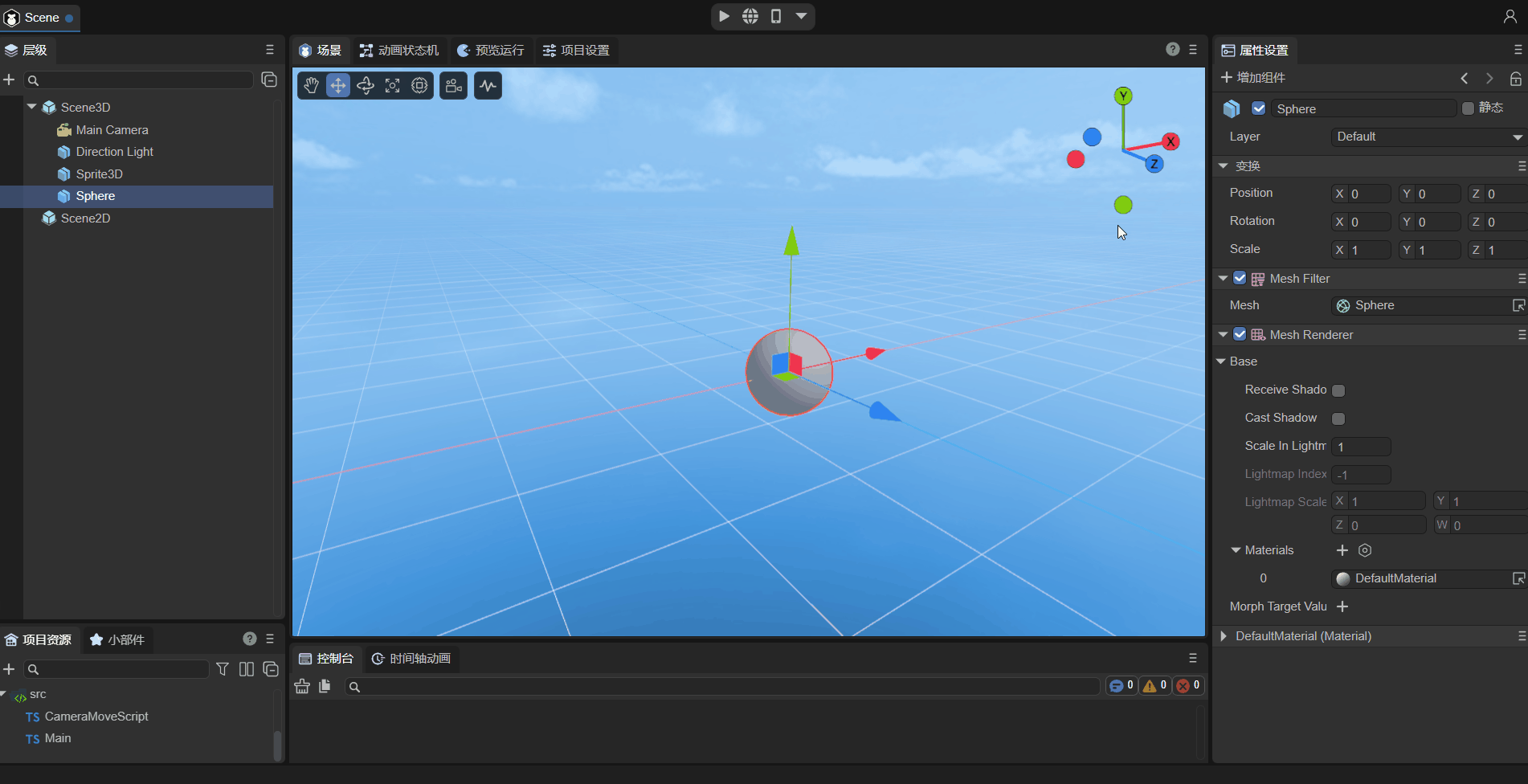
Task: Select Main Camera in the hierarchy
Action: pyautogui.click(x=112, y=130)
